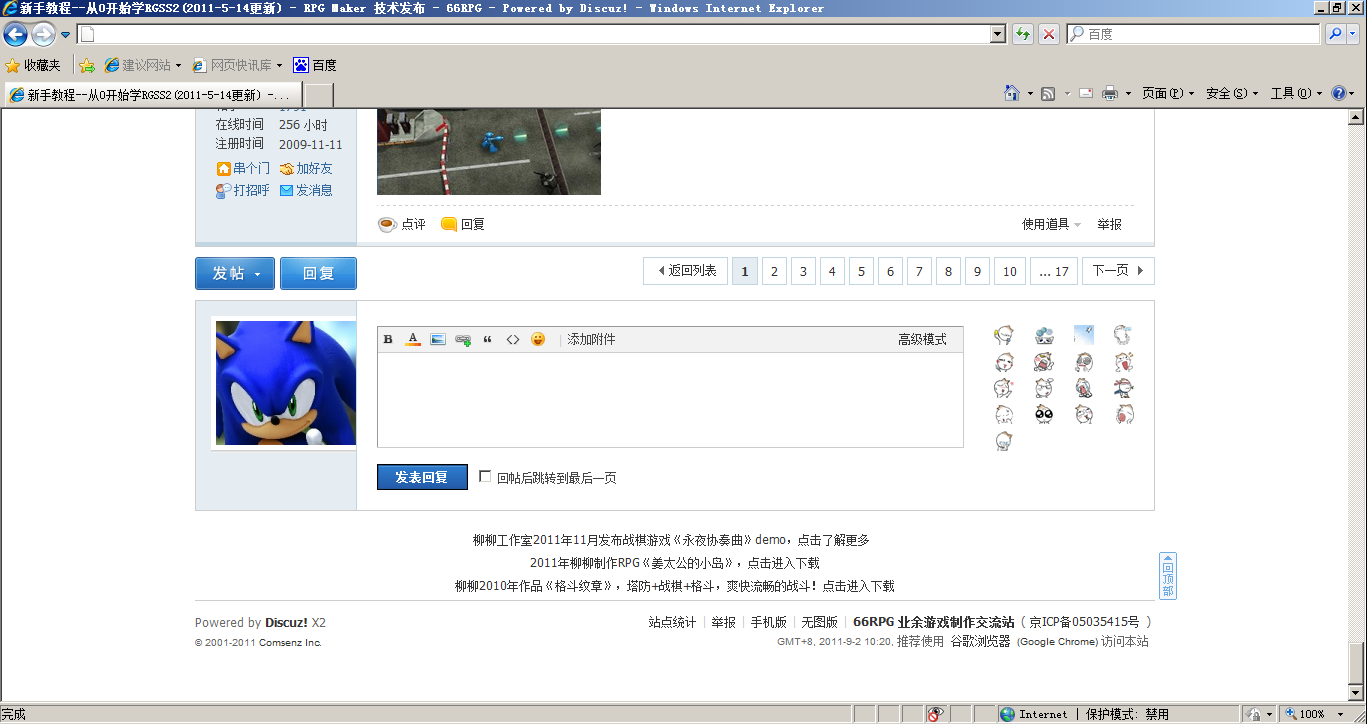1367x724 pixels.
Task: Click the privacy report eye icon in status bar
Action: [936, 714]
